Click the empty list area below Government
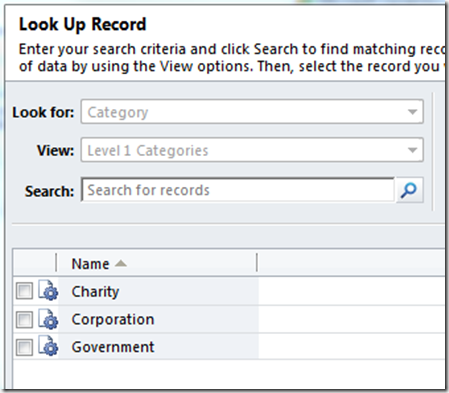449x393 pixels. click(x=229, y=374)
